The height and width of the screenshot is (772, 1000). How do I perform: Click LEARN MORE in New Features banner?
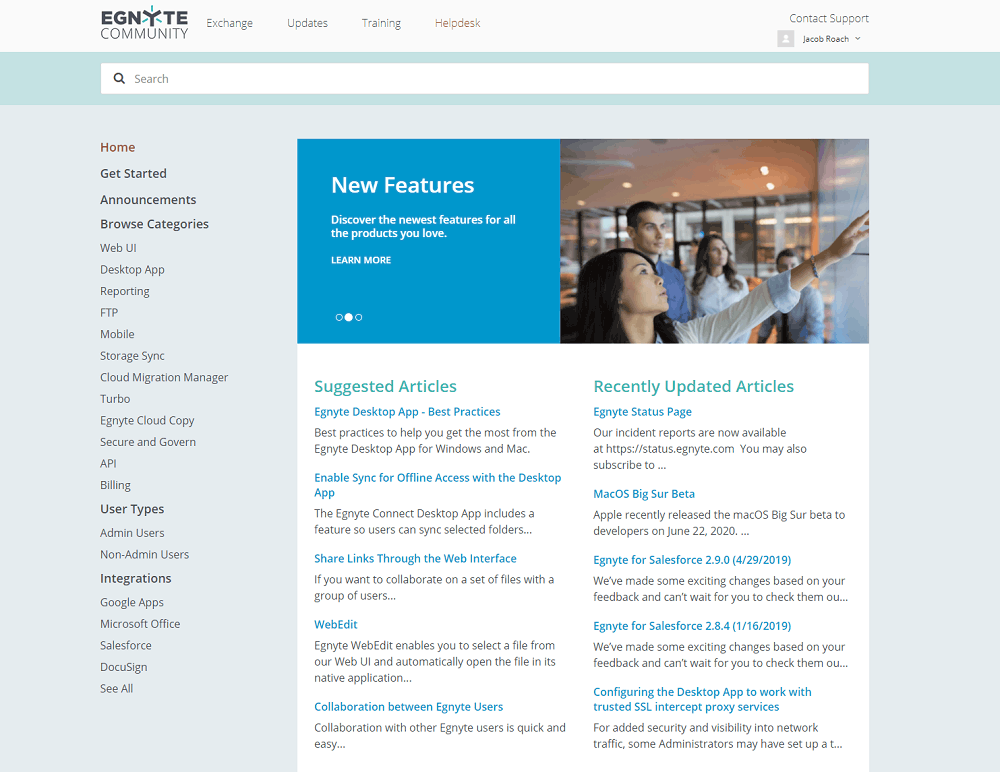click(x=361, y=260)
